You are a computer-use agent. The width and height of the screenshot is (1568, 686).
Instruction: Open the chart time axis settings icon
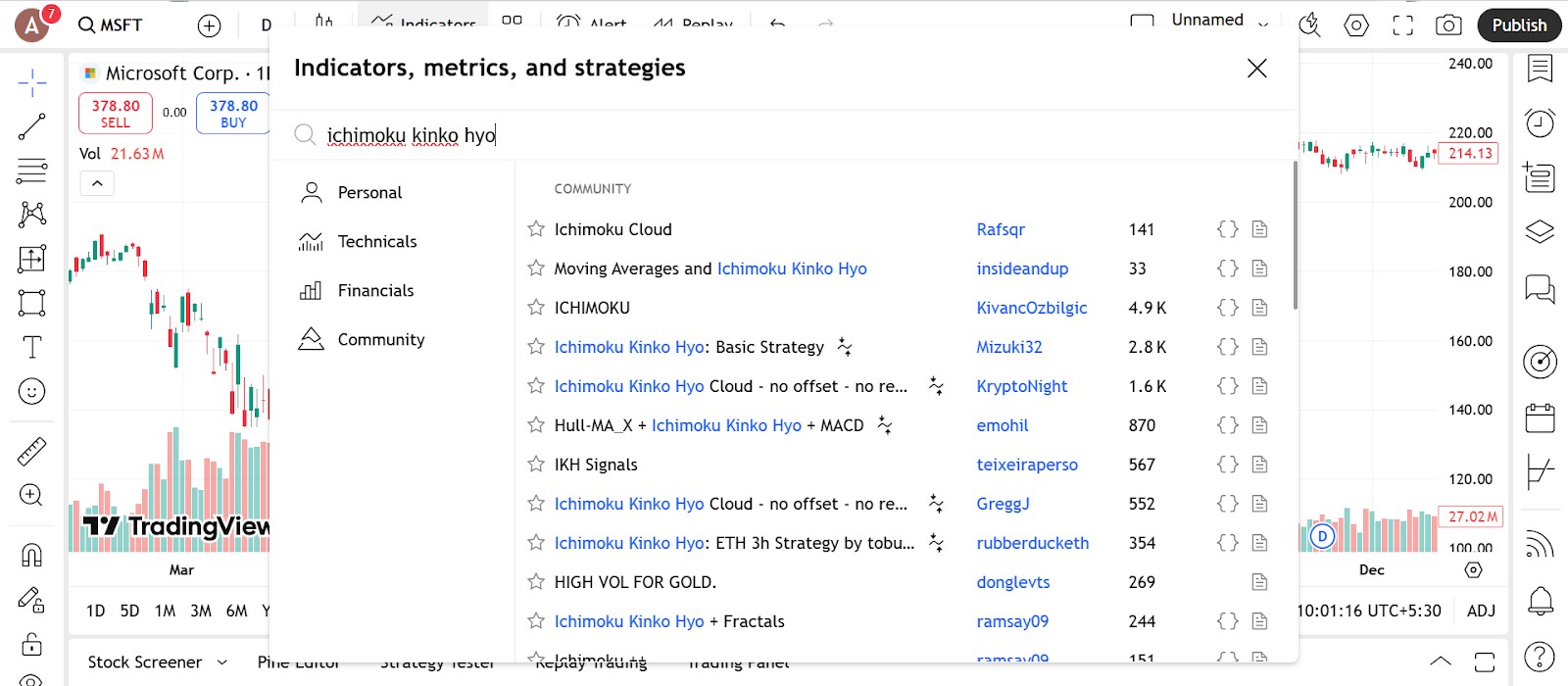(1473, 570)
